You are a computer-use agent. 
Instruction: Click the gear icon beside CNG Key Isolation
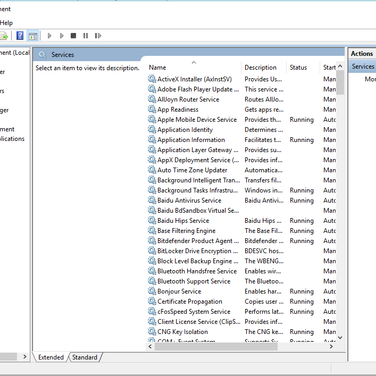(x=152, y=332)
